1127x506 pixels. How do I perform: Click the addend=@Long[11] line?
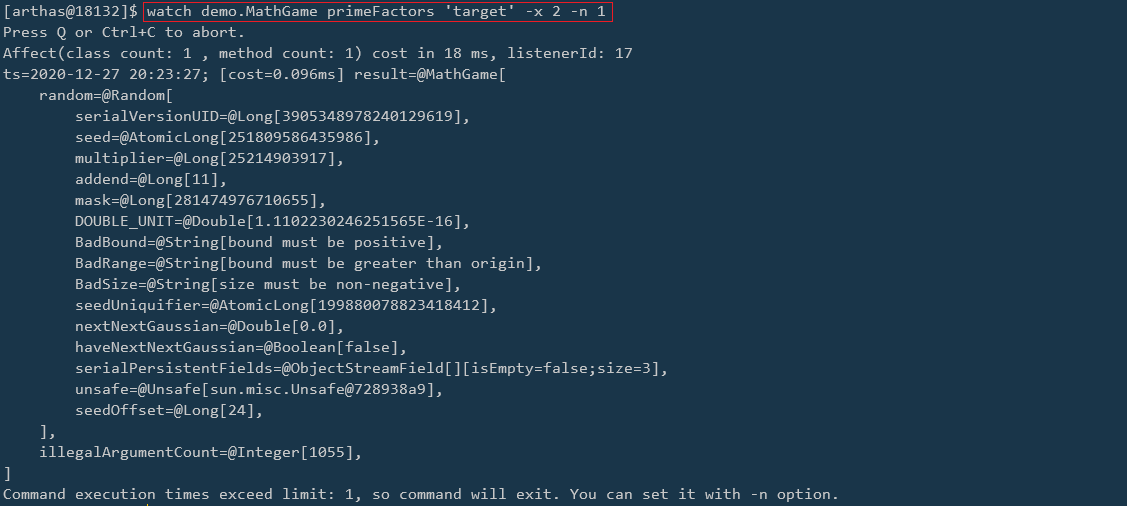(x=151, y=180)
